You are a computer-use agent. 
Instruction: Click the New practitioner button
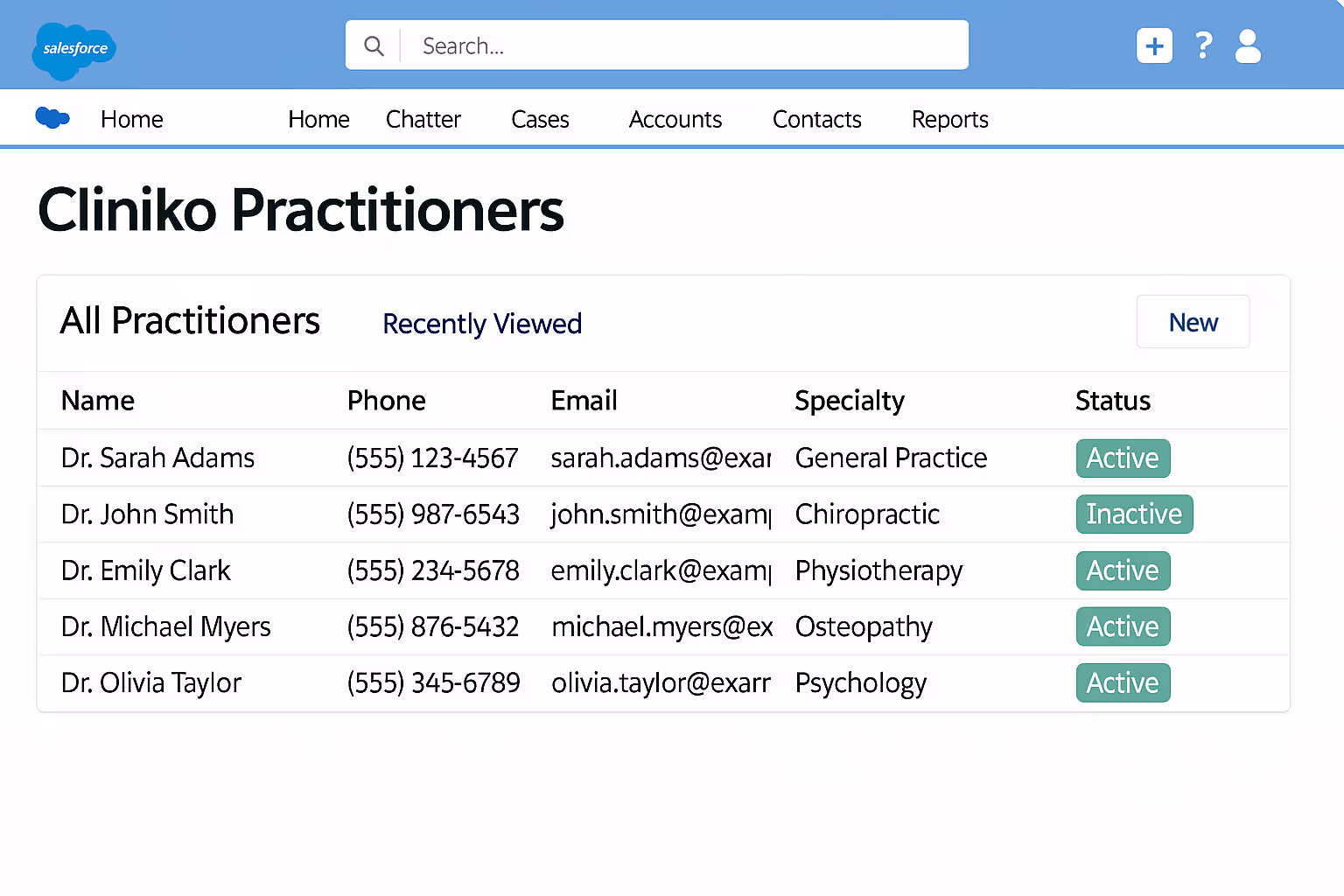click(1193, 322)
